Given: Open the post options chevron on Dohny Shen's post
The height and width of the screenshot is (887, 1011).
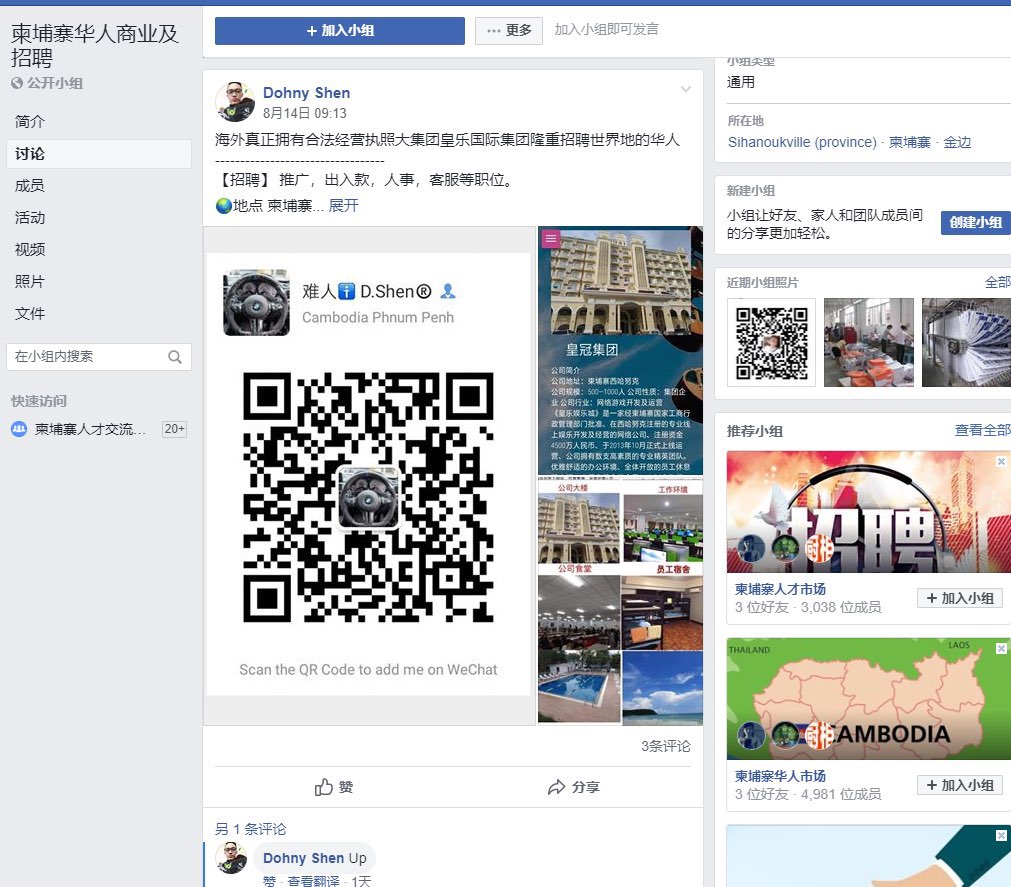Looking at the screenshot, I should 686,89.
